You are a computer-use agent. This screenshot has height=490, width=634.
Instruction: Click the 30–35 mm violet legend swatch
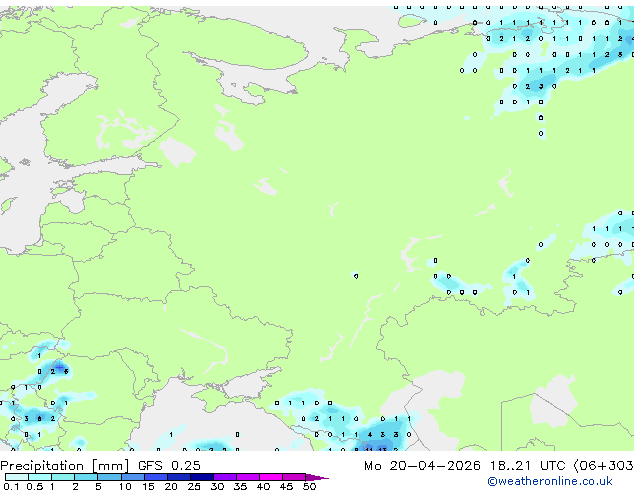[225, 477]
